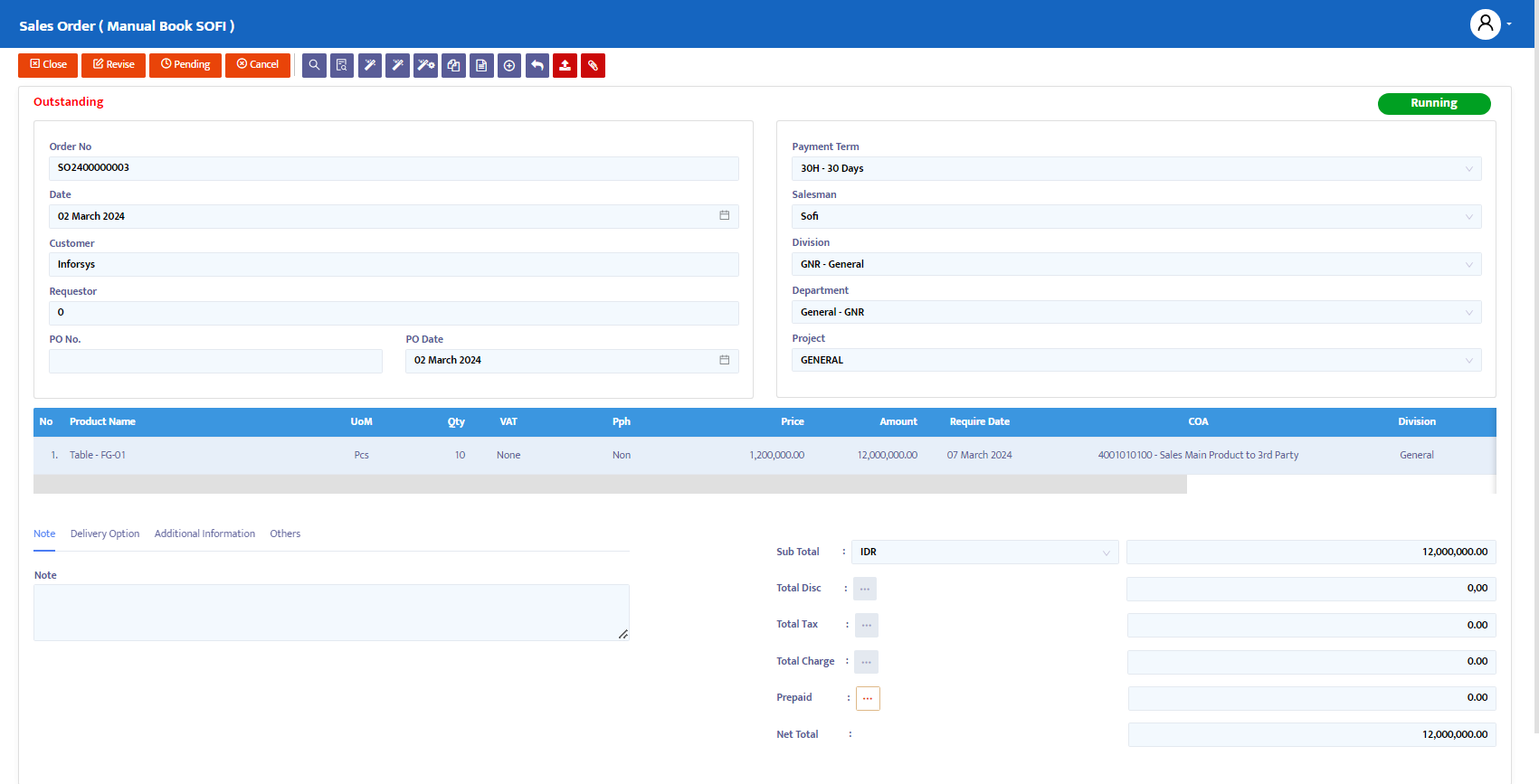Click the Division column header
This screenshot has height=784, width=1539.
point(1417,421)
